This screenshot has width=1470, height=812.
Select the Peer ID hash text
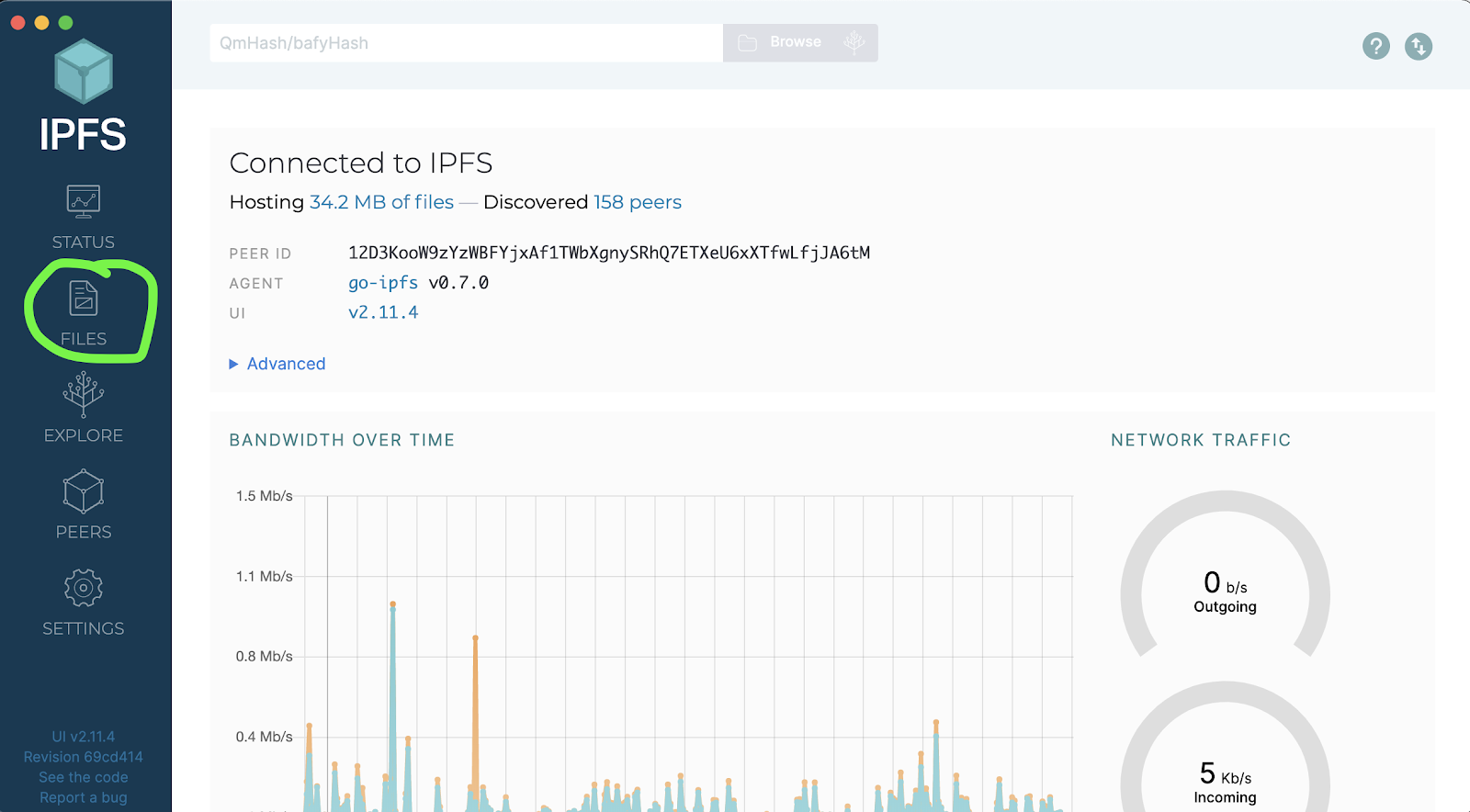[x=609, y=253]
